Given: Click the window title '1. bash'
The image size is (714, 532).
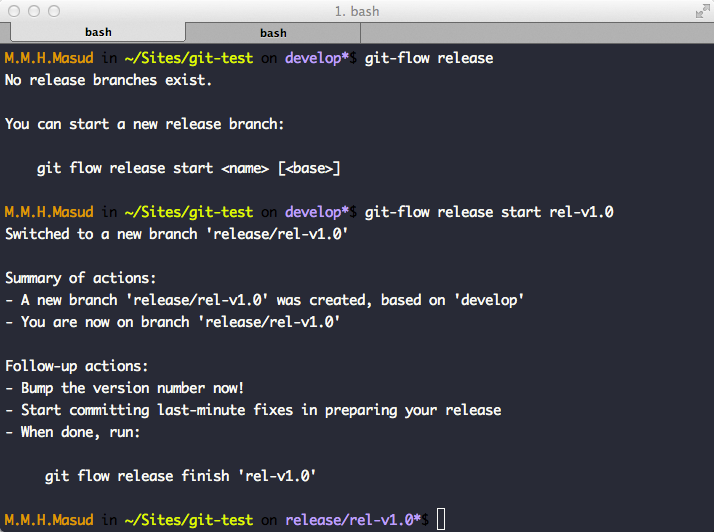Looking at the screenshot, I should 357,11.
